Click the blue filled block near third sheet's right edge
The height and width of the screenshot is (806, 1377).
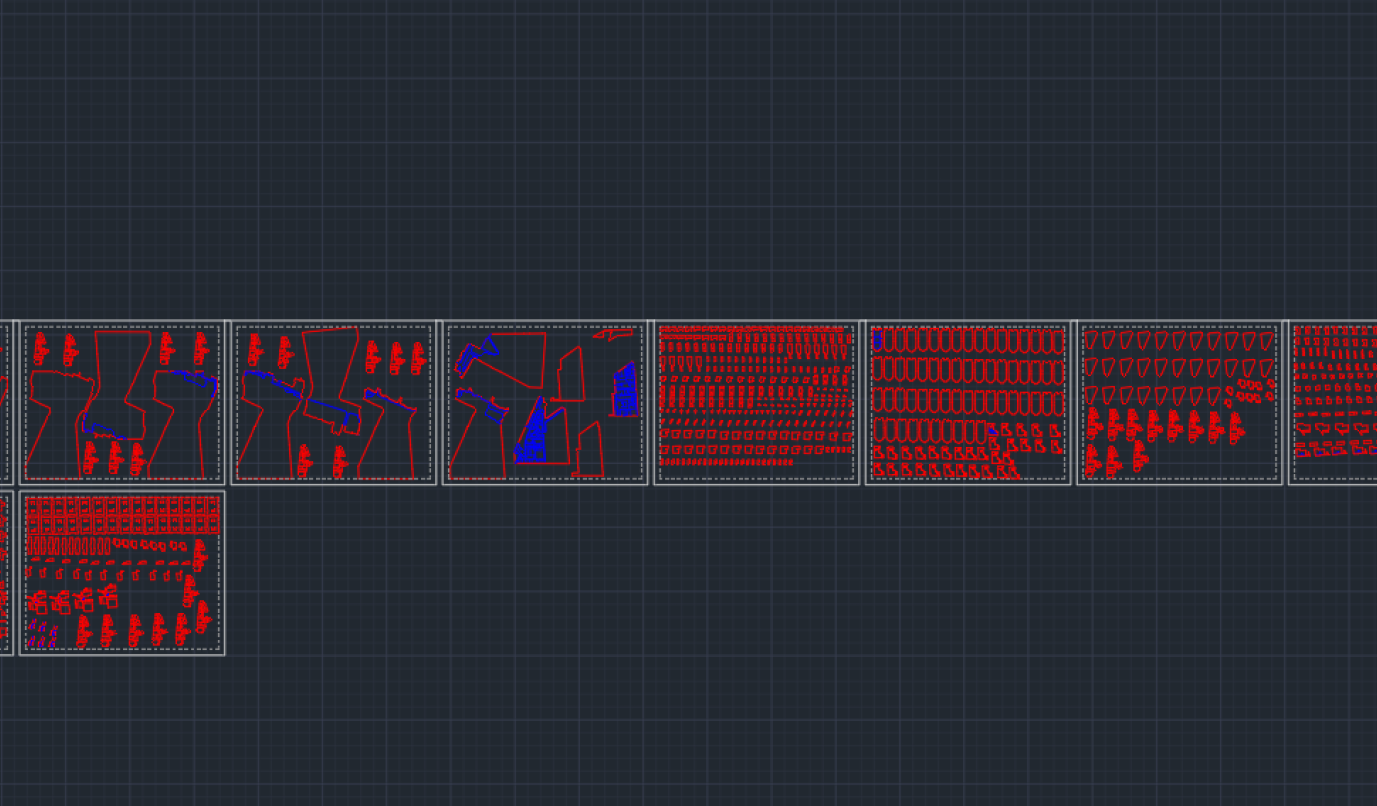tap(624, 390)
